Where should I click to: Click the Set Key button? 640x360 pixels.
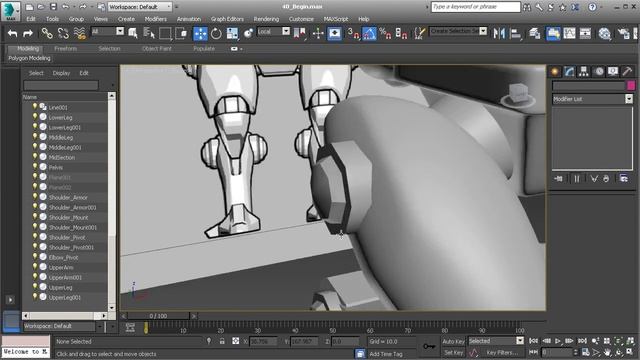coord(453,353)
